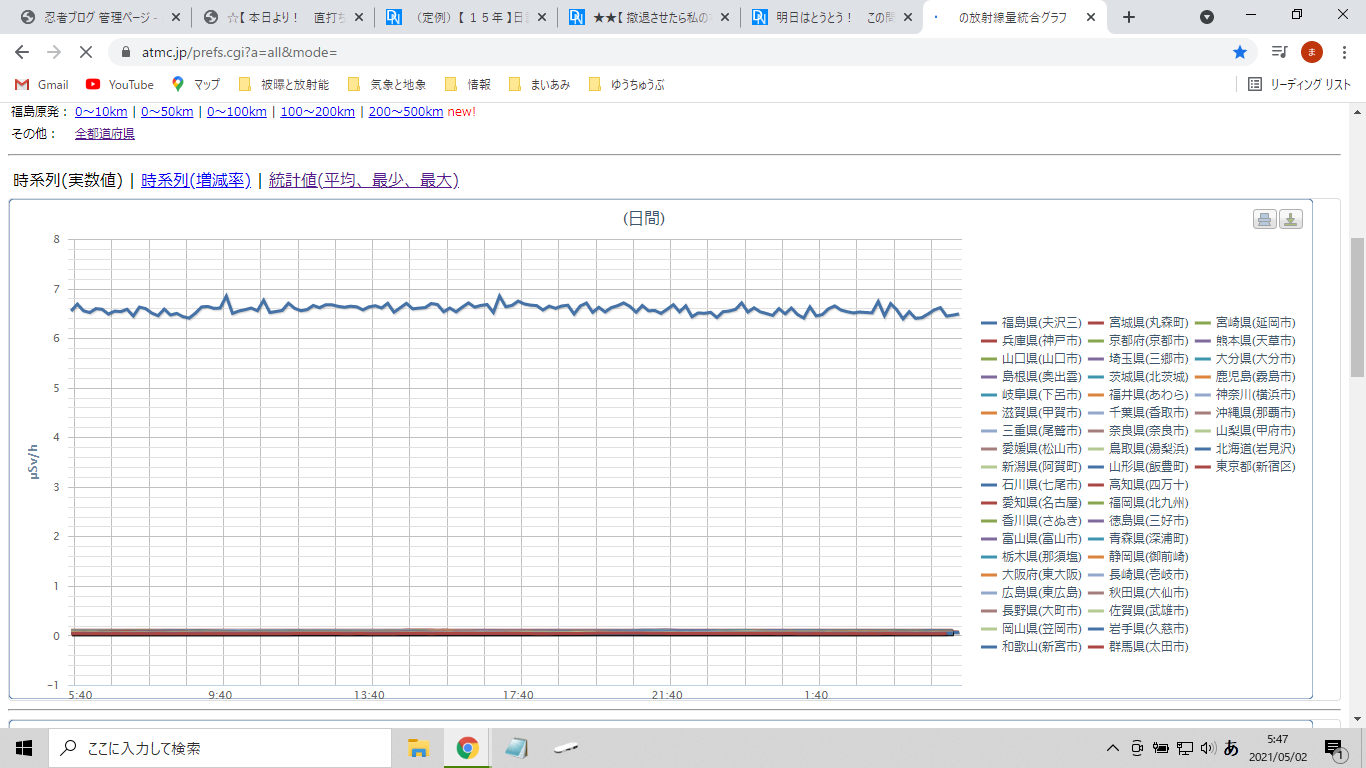Hide the 茨城県(北茨城) series
This screenshot has height=768, width=1366.
pyautogui.click(x=1139, y=377)
